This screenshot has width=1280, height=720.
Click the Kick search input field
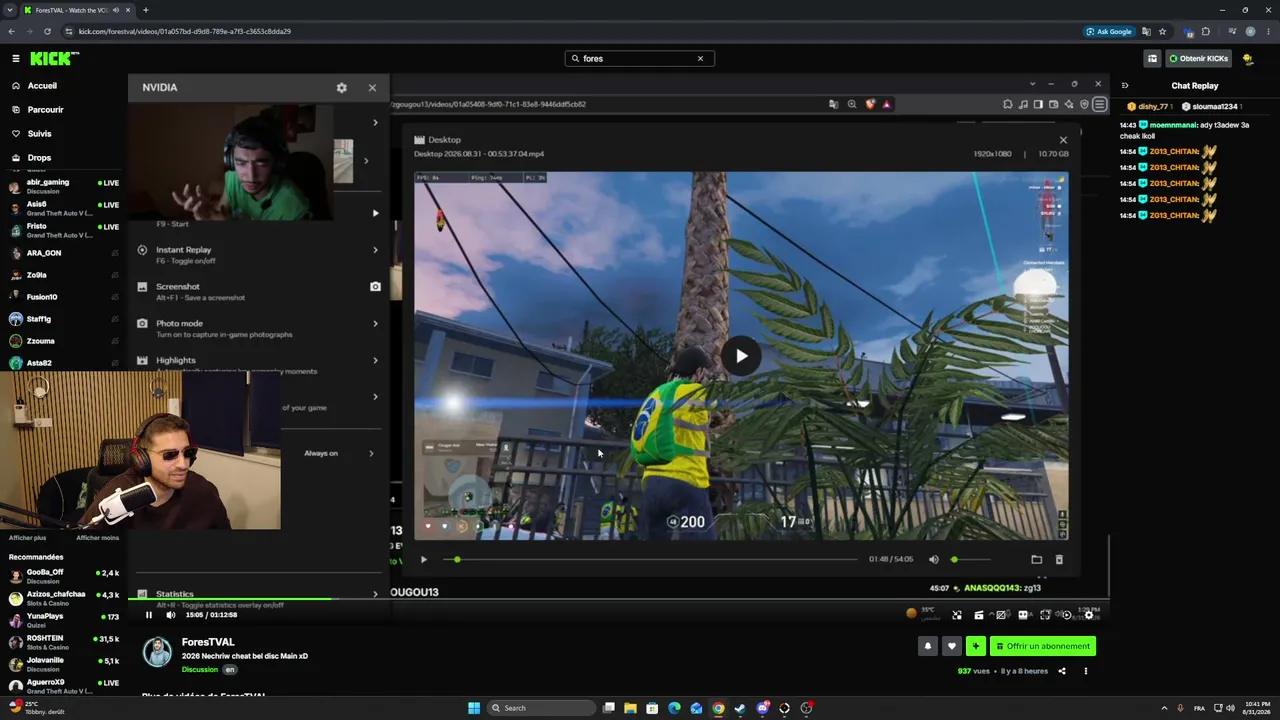pyautogui.click(x=639, y=59)
